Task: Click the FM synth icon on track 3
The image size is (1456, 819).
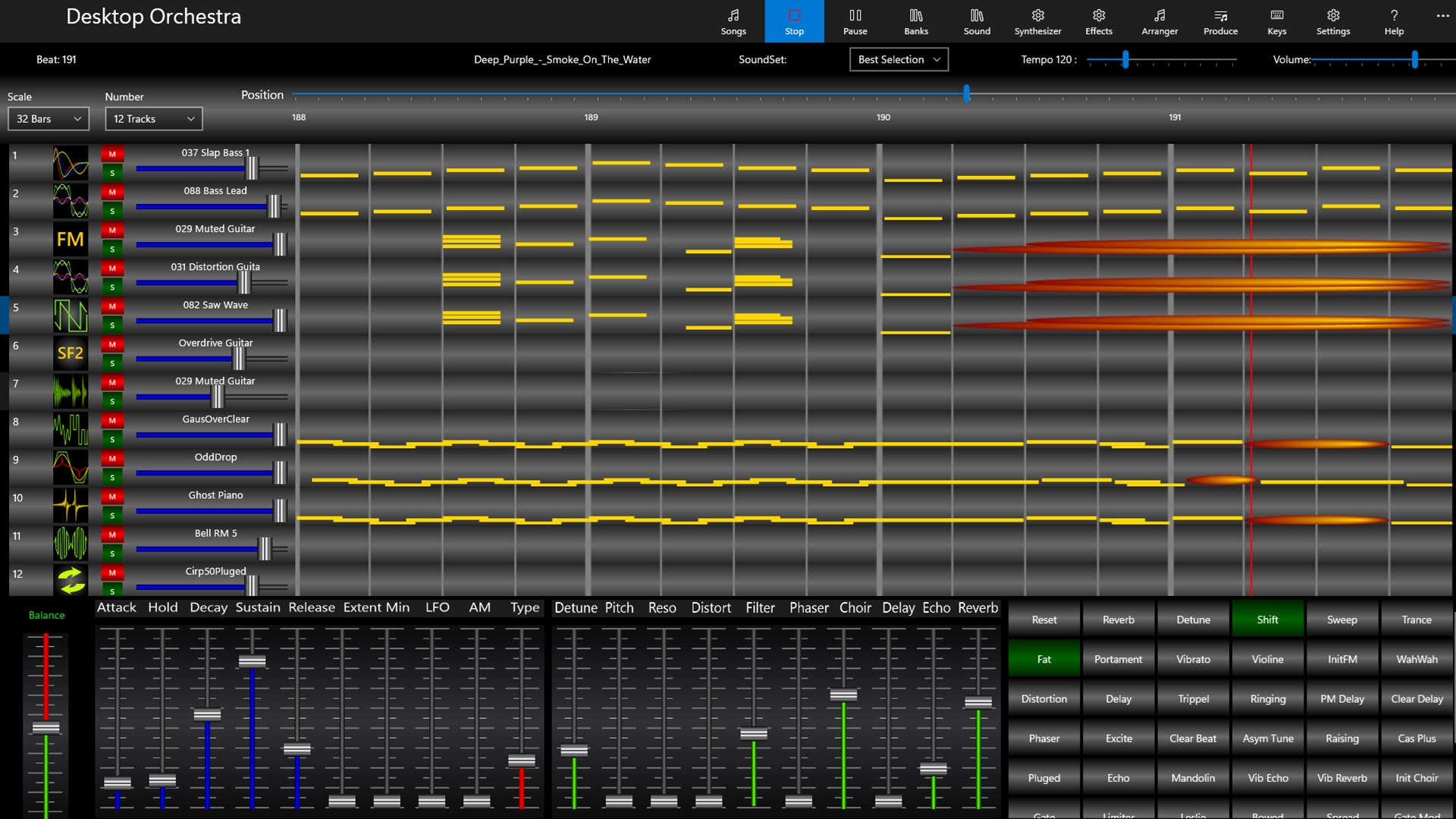Action: 70,239
